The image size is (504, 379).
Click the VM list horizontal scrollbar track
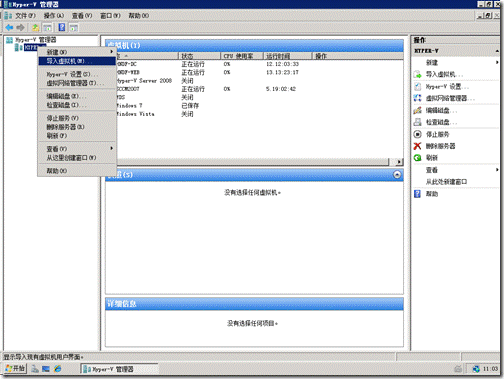(252, 162)
